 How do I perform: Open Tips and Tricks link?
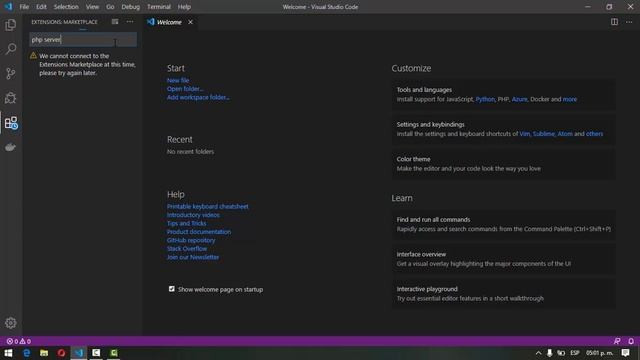[187, 224]
